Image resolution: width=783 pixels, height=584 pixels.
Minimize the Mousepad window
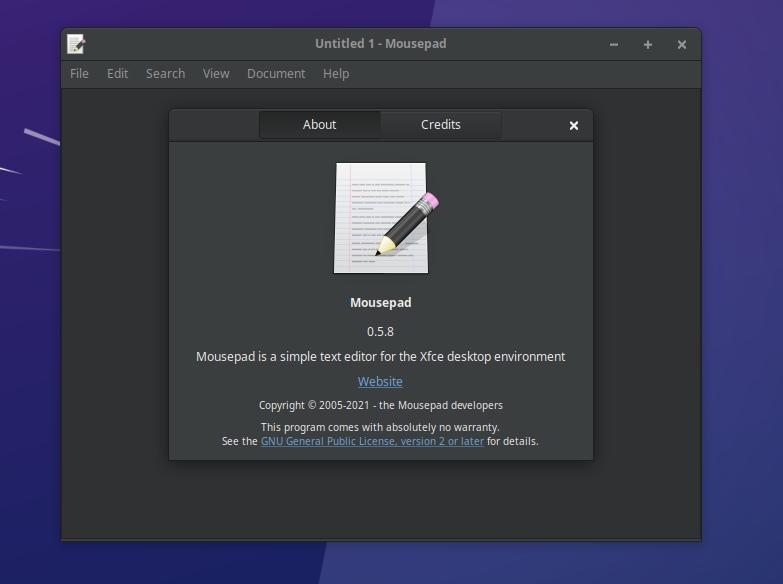tap(614, 44)
